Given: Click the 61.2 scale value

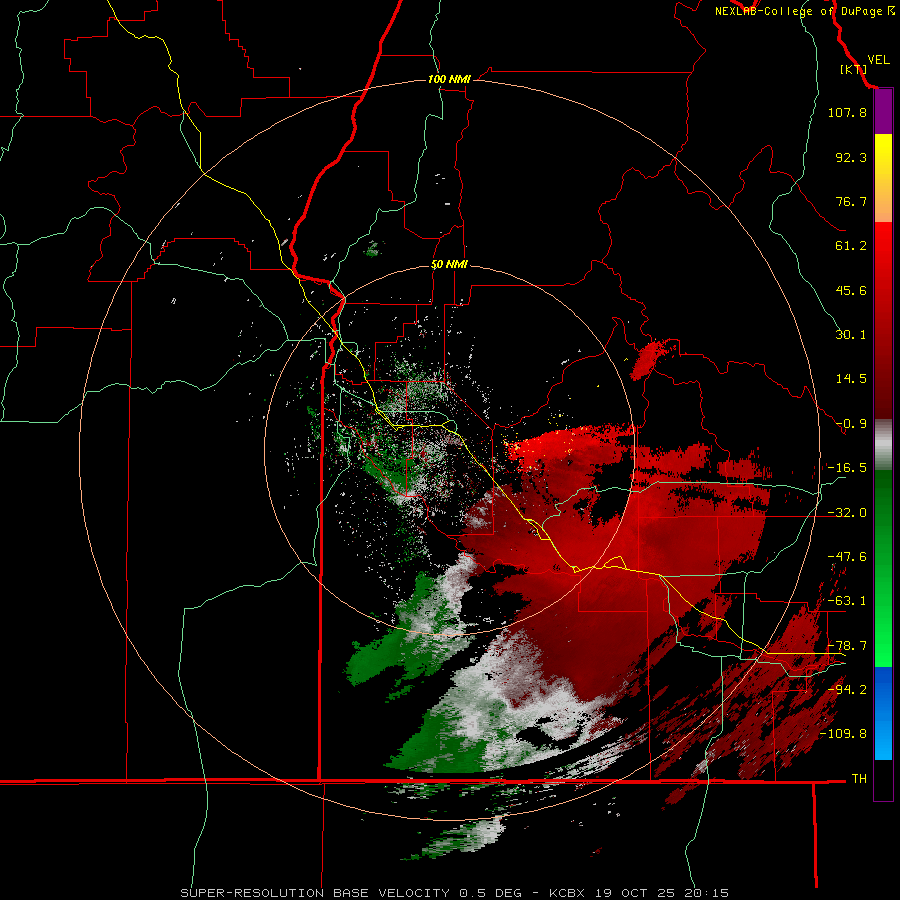Looking at the screenshot, I should coord(851,246).
